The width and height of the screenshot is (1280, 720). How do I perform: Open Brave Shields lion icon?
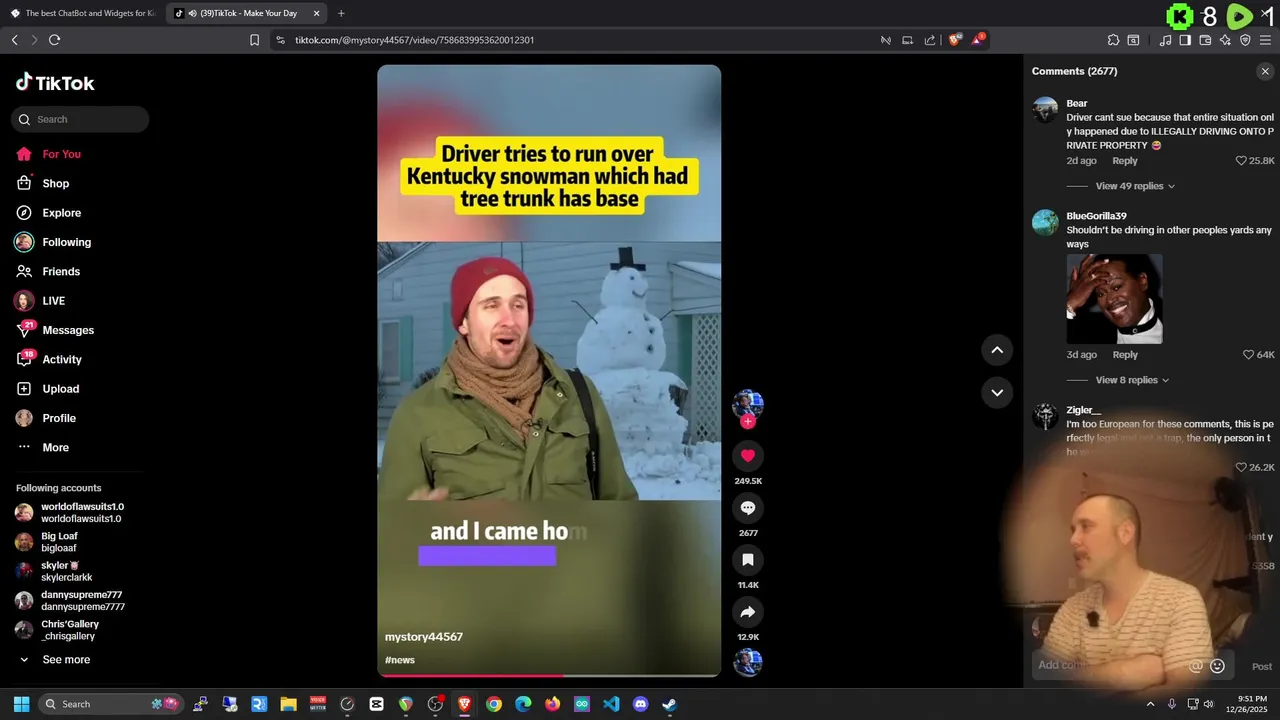tap(954, 40)
